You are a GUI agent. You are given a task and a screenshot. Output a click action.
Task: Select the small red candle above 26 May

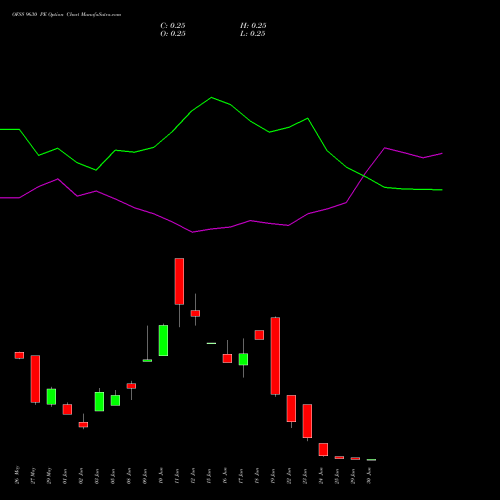tap(19, 355)
